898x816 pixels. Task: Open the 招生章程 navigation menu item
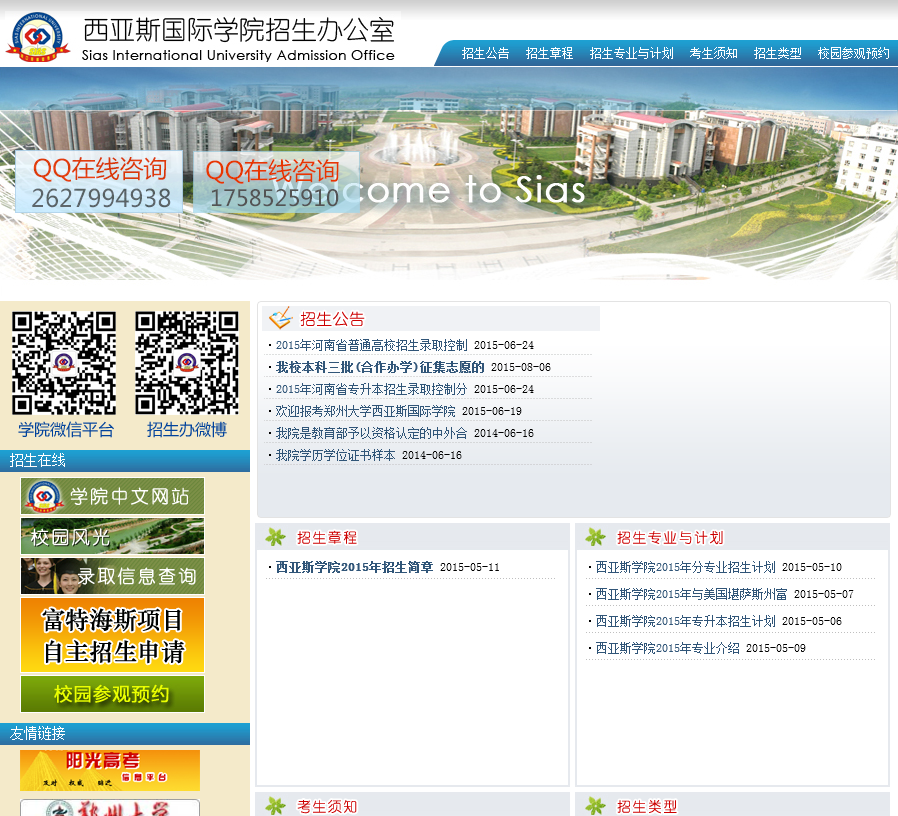[x=549, y=54]
